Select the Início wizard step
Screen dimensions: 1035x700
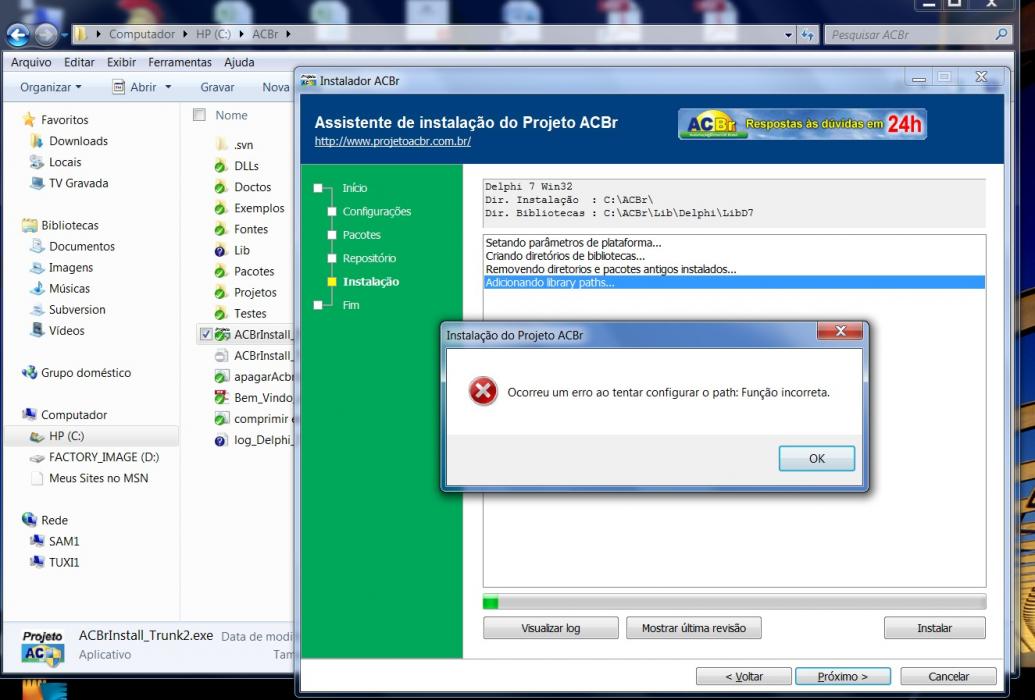[x=354, y=188]
